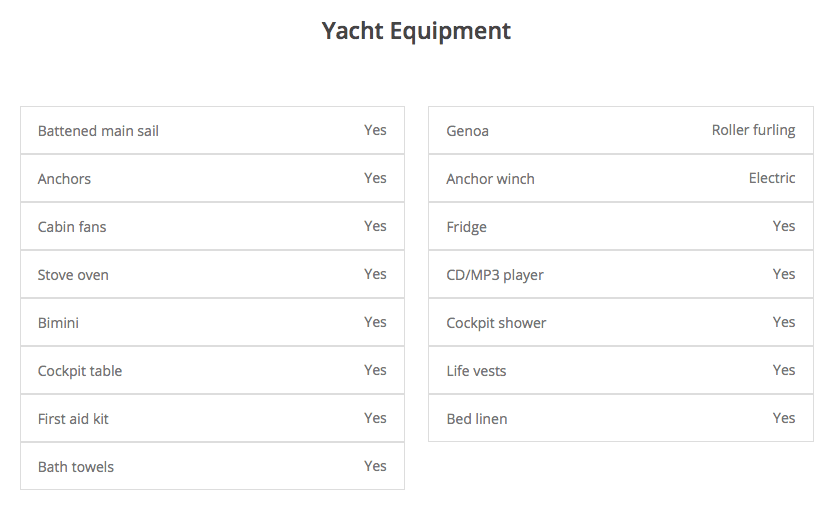Image resolution: width=831 pixels, height=517 pixels.
Task: Select the Genoa equipment label
Action: coord(467,131)
